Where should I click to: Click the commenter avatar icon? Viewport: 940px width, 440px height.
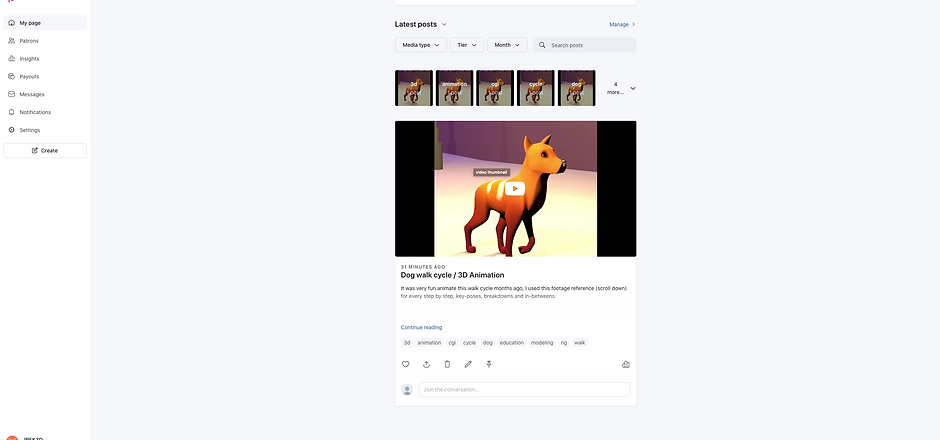pos(407,390)
